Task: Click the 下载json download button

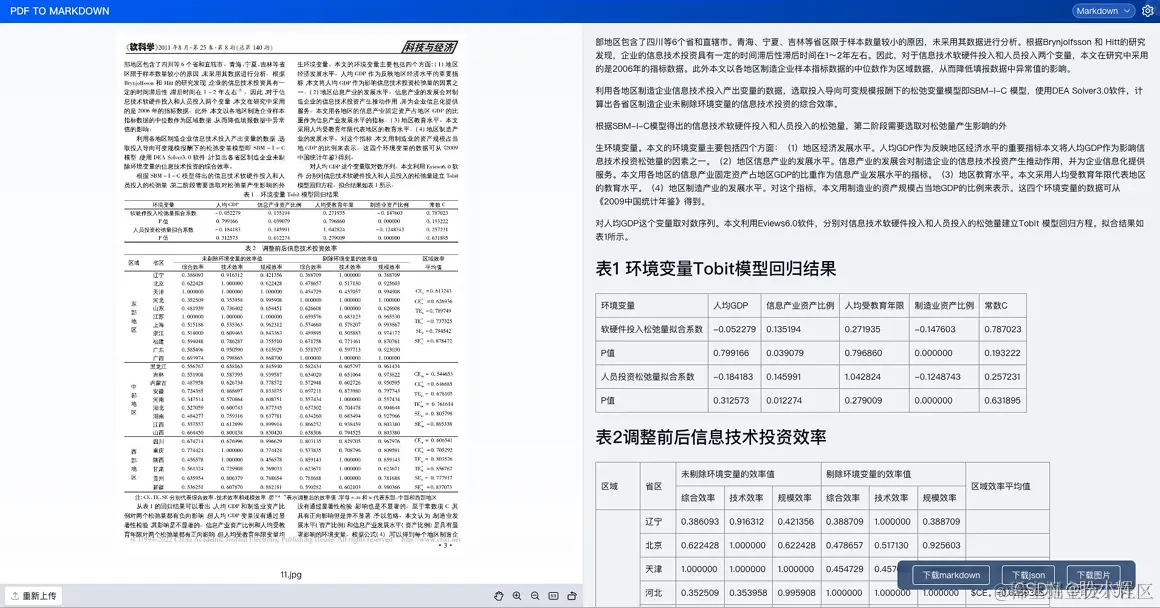Action: click(x=1027, y=575)
